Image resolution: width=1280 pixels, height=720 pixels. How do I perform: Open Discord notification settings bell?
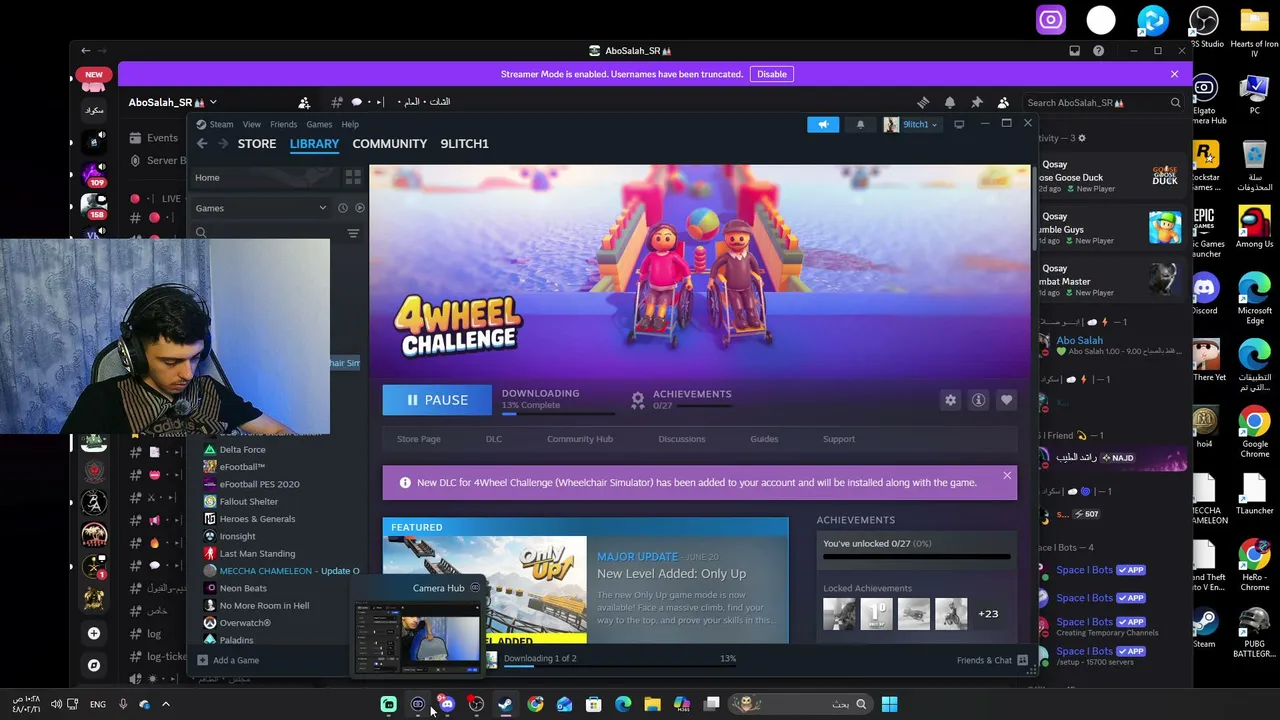click(949, 102)
